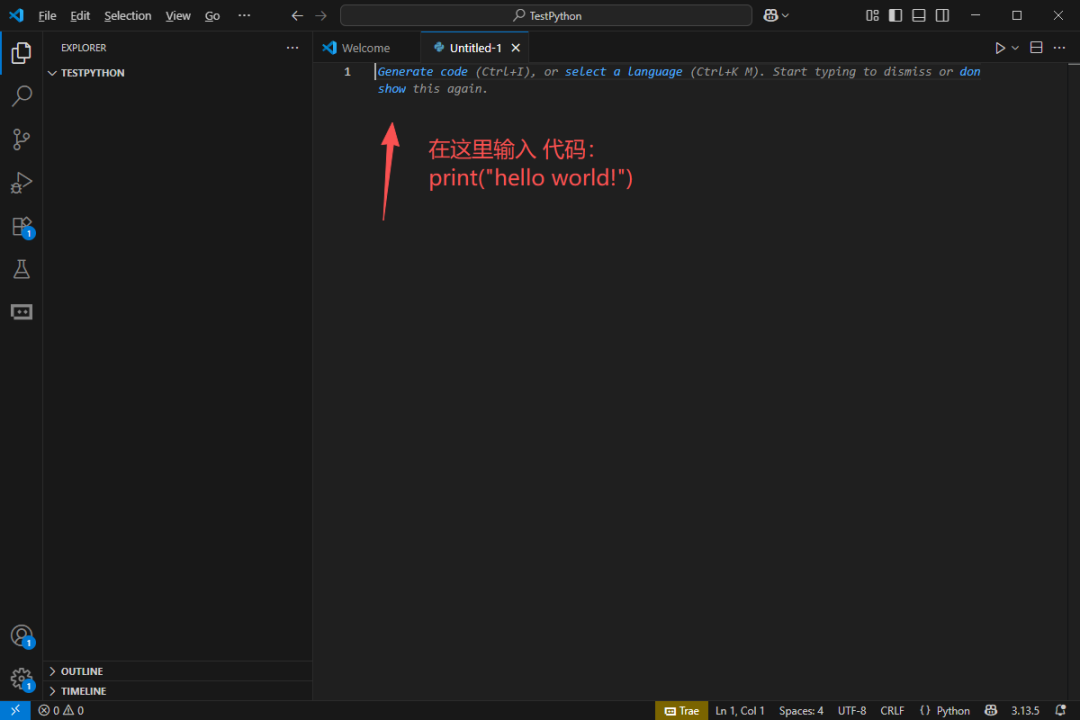
Task: Open the Remote Explorer monitor icon
Action: (x=21, y=312)
